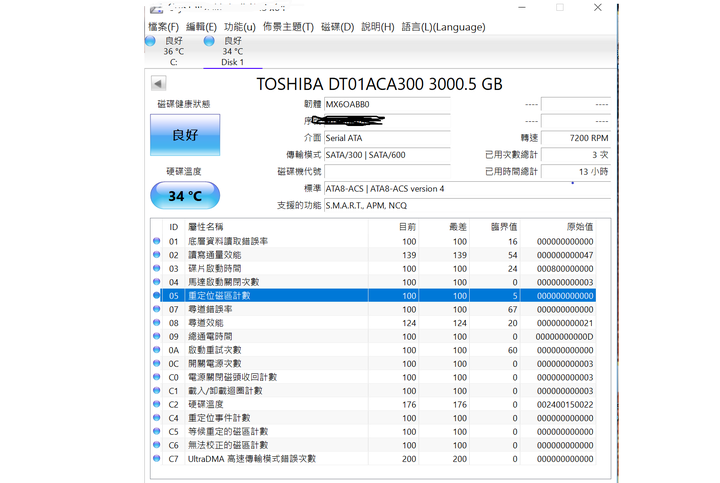Screen dimensions: 720x483
Task: Click the status dot for attribute C5
Action: click(x=157, y=431)
